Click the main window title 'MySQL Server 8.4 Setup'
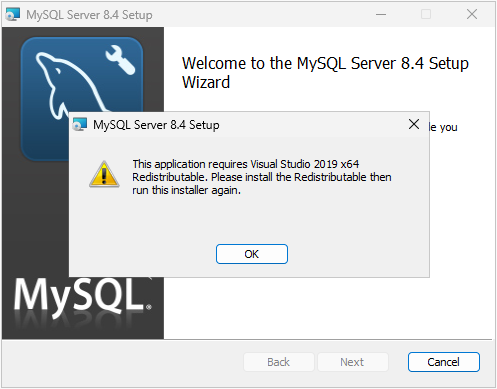 (89, 15)
